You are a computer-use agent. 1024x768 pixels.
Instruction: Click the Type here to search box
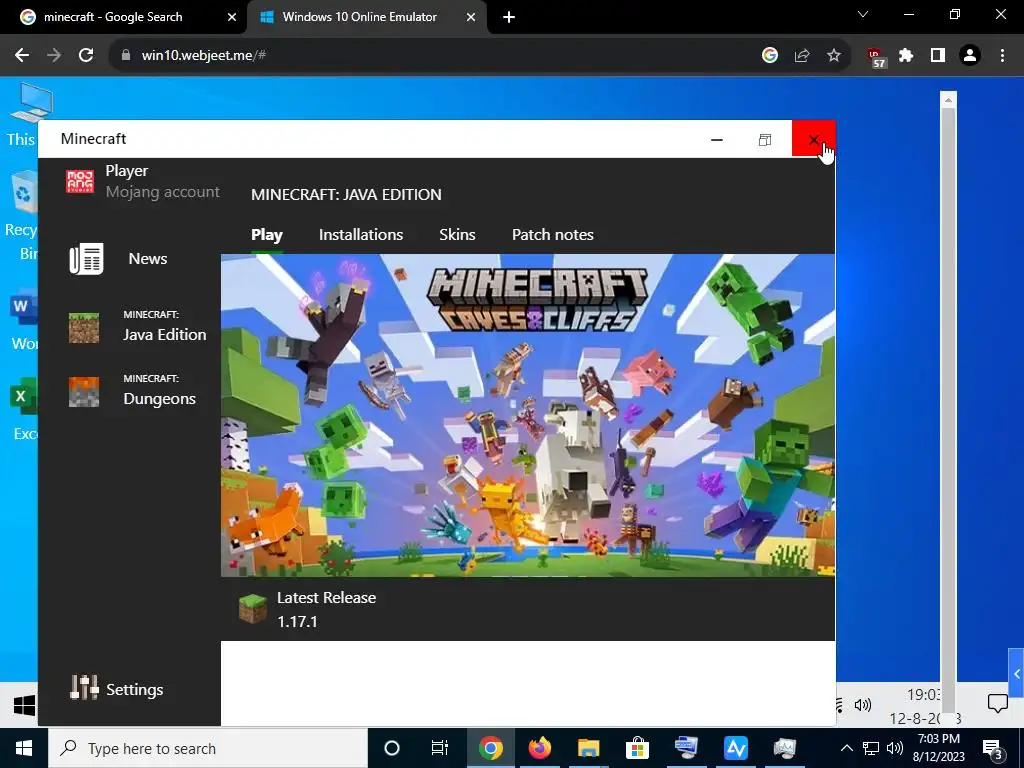[208, 748]
